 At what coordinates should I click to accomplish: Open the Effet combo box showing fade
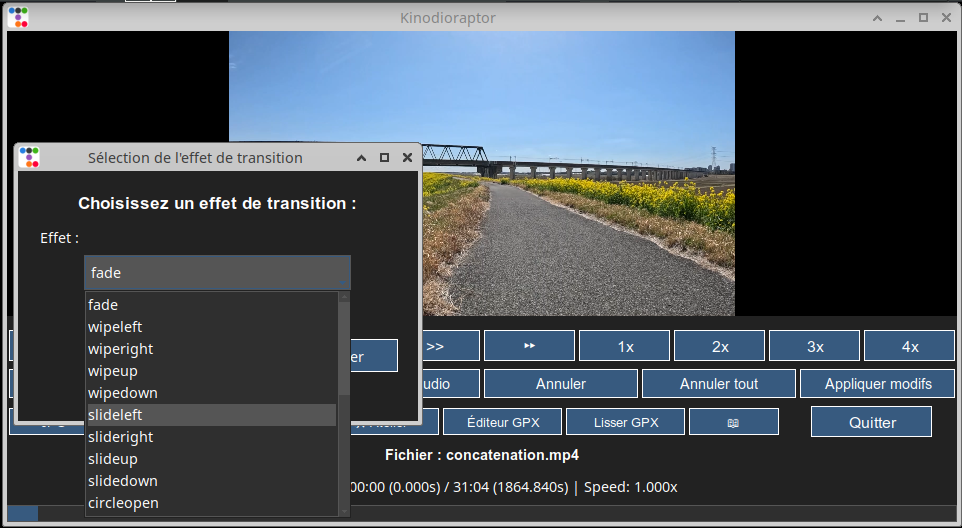pyautogui.click(x=217, y=272)
